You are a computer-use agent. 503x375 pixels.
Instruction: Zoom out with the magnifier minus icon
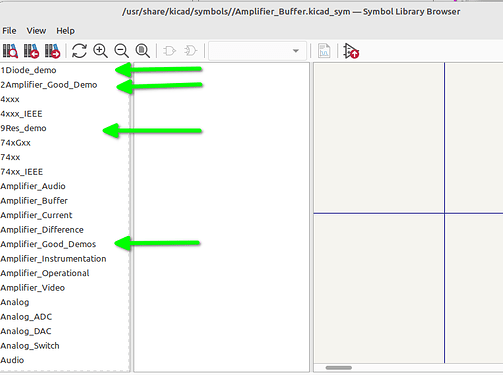click(x=121, y=51)
